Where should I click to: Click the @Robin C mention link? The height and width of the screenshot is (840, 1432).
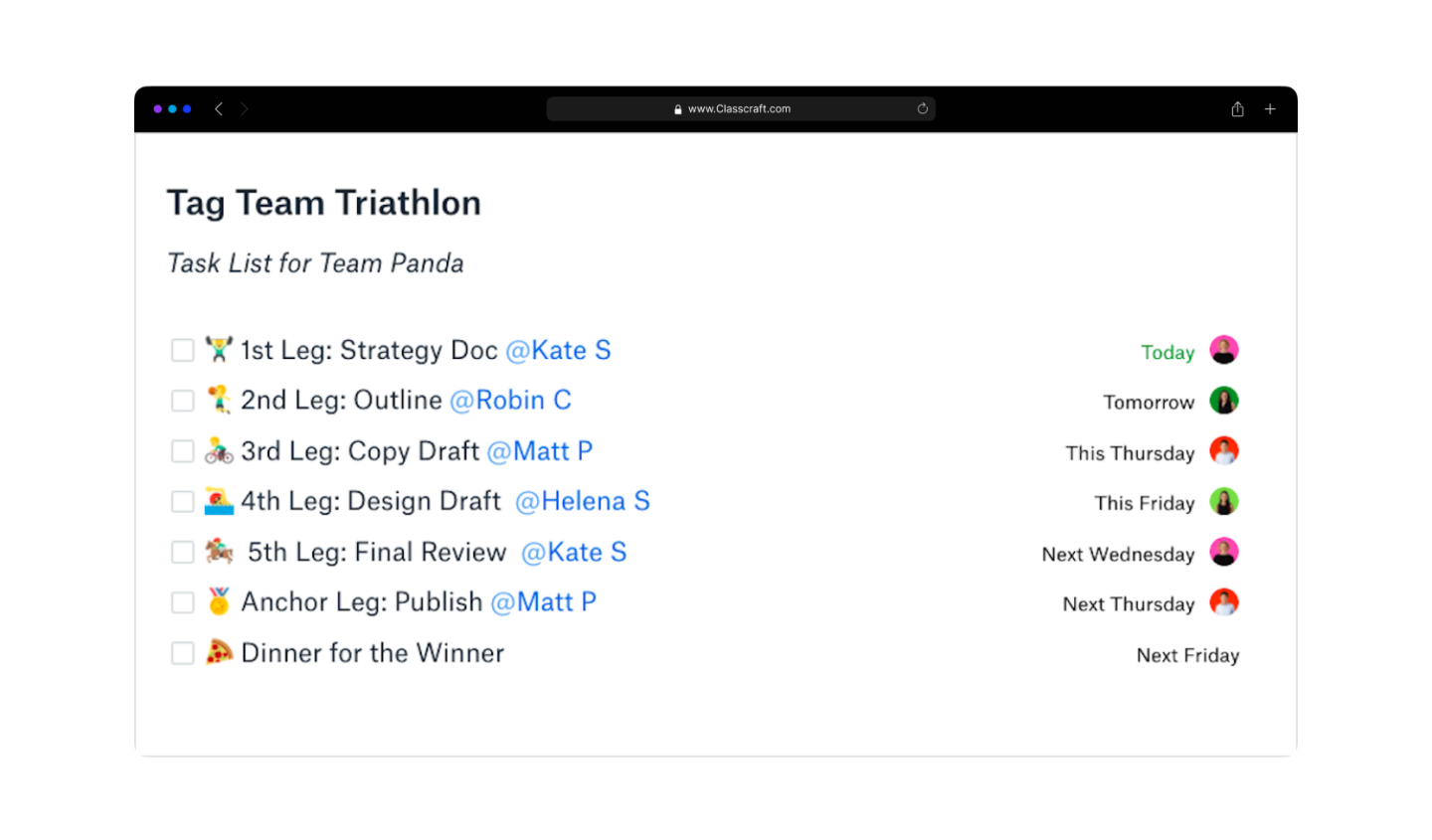(x=510, y=401)
